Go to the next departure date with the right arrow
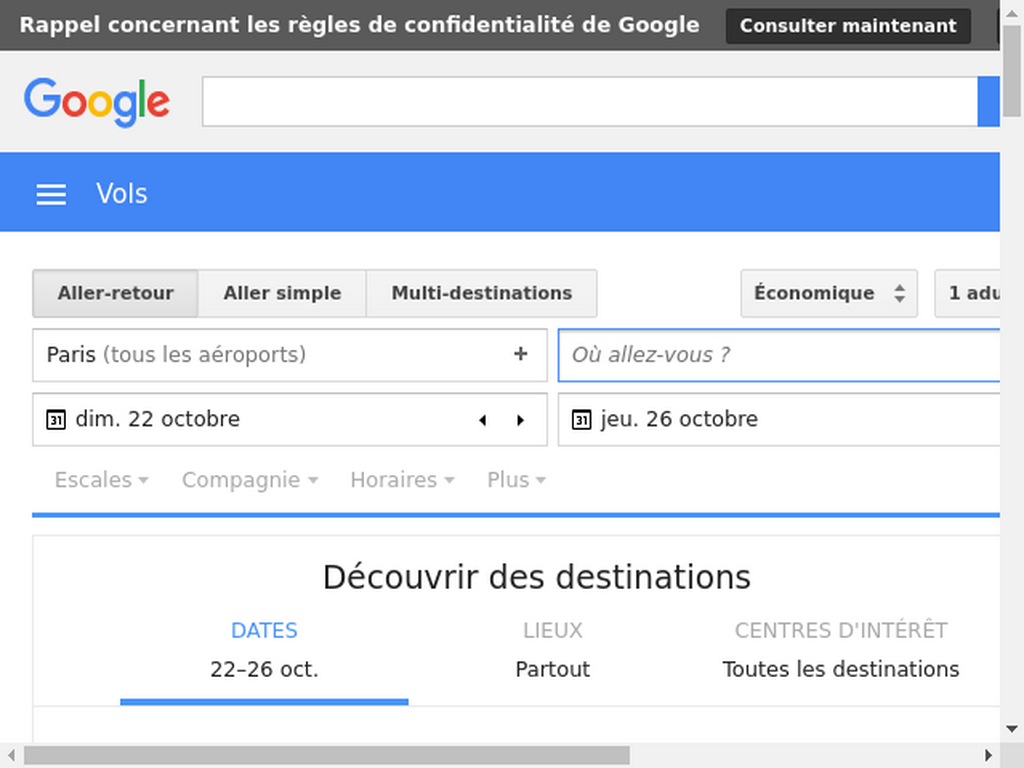The width and height of the screenshot is (1024, 768). coord(520,420)
